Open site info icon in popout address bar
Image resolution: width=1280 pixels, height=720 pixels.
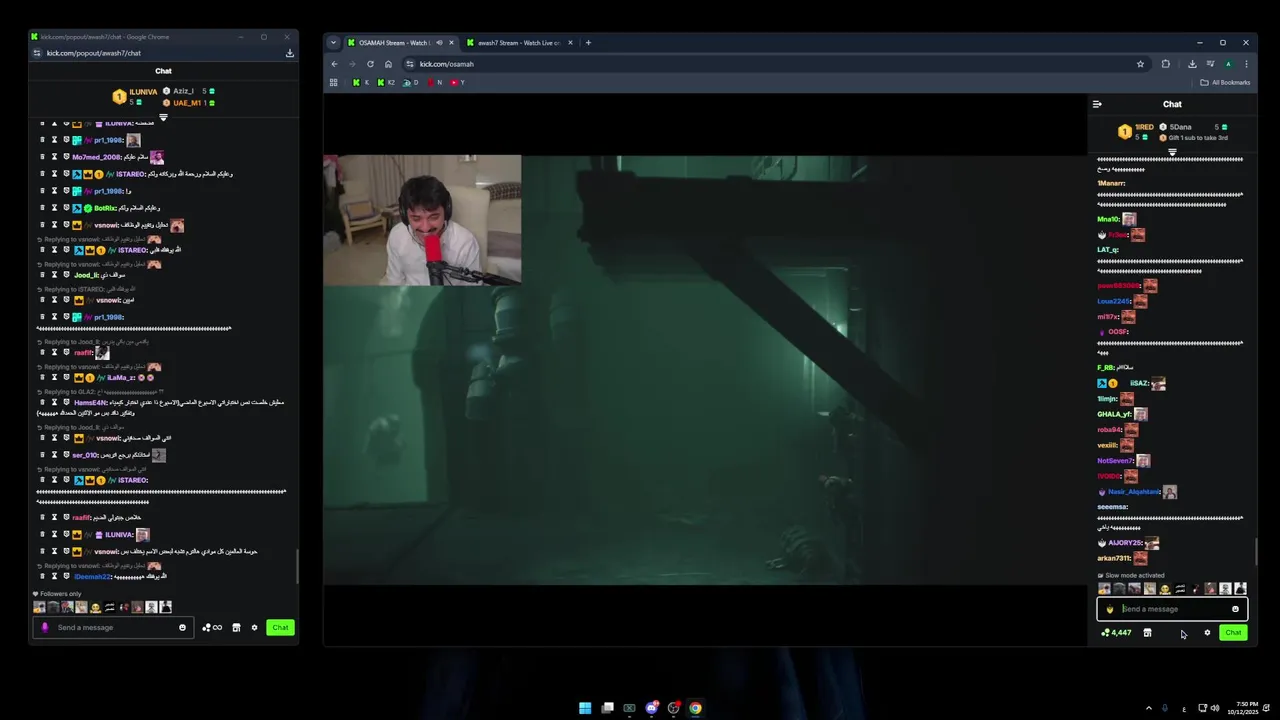click(x=37, y=53)
